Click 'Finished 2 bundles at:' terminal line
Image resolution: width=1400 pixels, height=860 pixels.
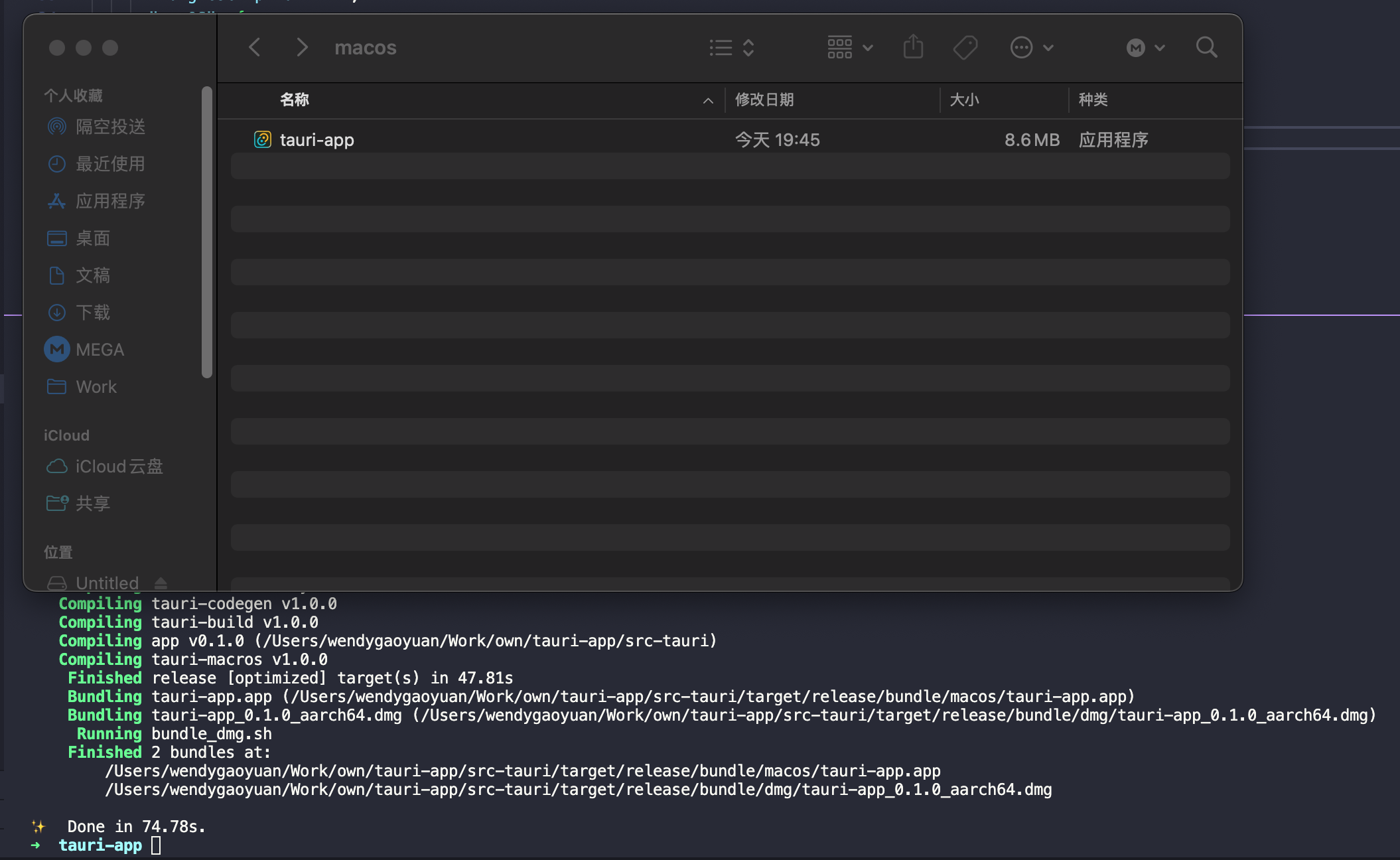point(169,752)
